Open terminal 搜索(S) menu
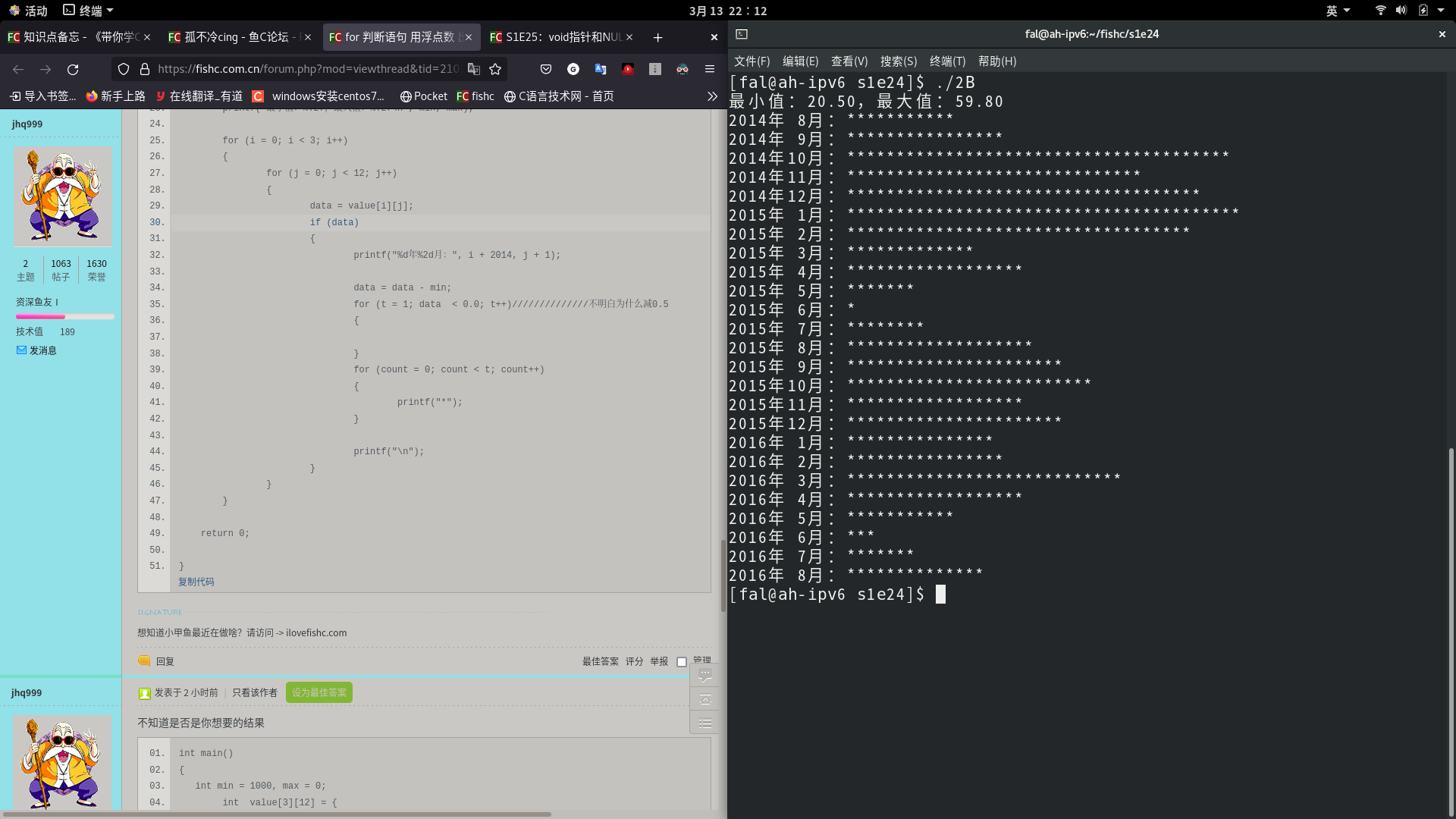 (899, 61)
